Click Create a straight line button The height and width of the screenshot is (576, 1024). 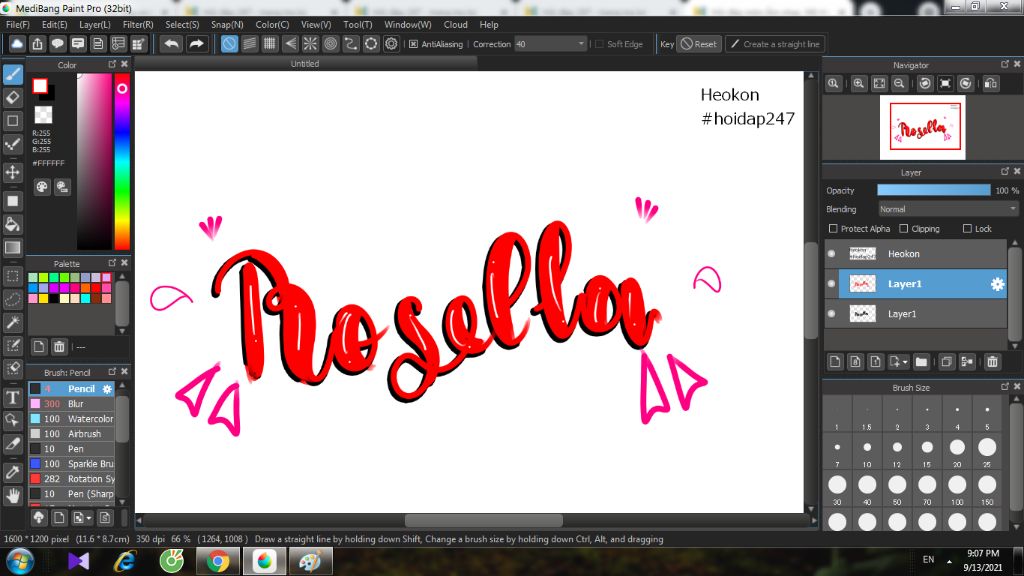pos(775,44)
